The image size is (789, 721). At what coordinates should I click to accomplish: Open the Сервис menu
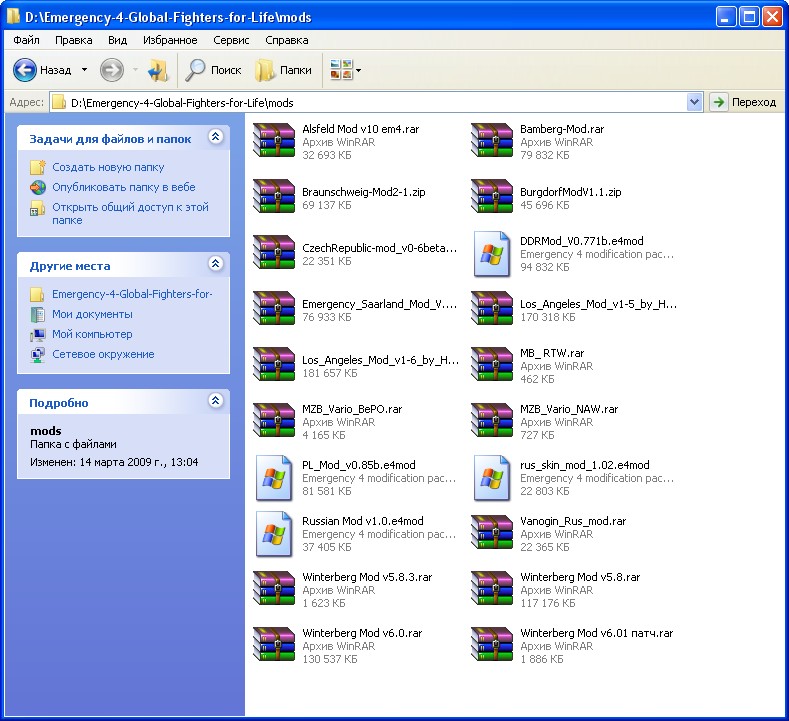tap(231, 40)
